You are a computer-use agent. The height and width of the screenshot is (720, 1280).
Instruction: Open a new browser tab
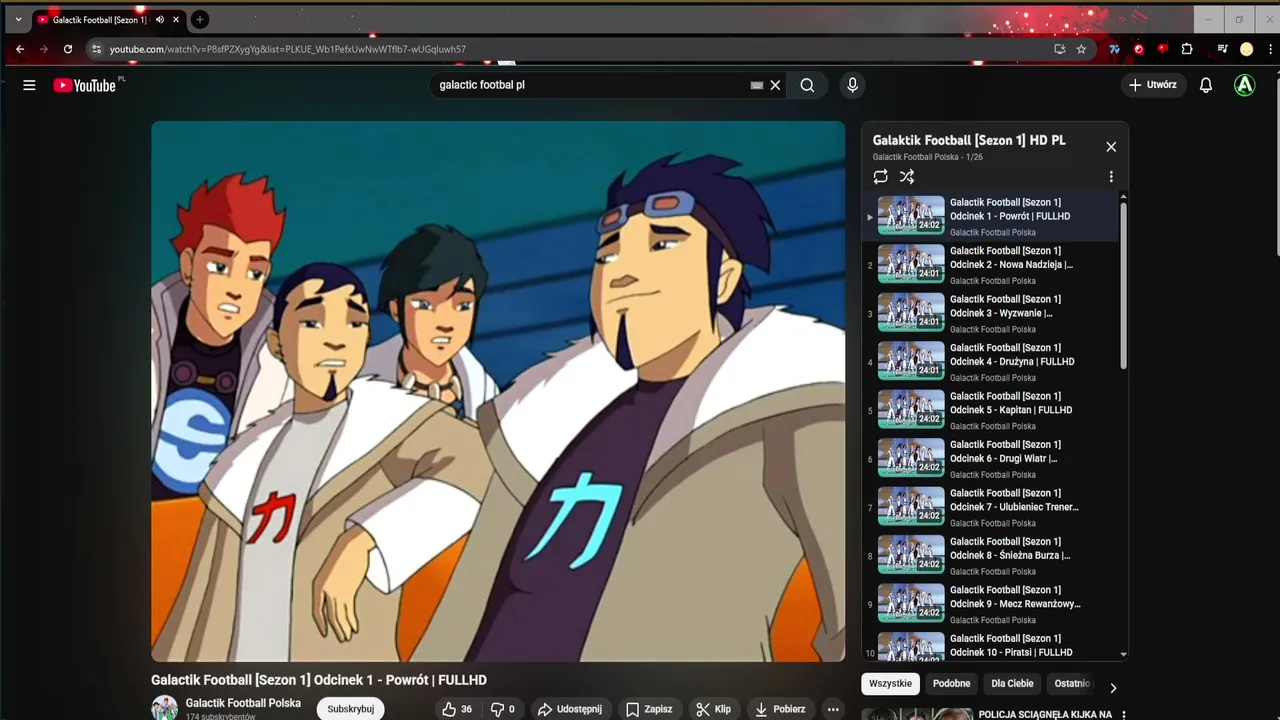click(x=200, y=19)
